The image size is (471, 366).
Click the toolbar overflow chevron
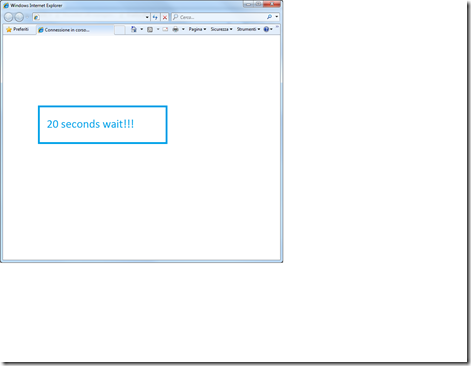pyautogui.click(x=277, y=27)
